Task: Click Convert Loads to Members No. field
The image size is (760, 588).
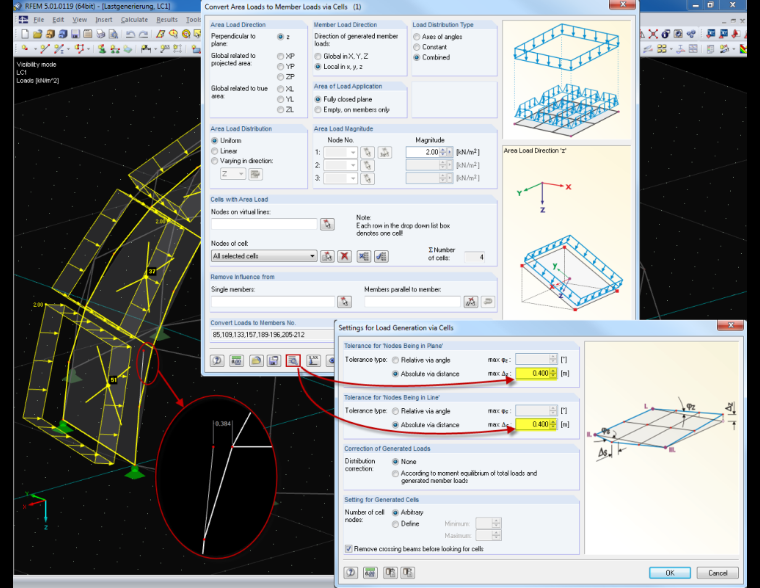Action: pos(273,334)
